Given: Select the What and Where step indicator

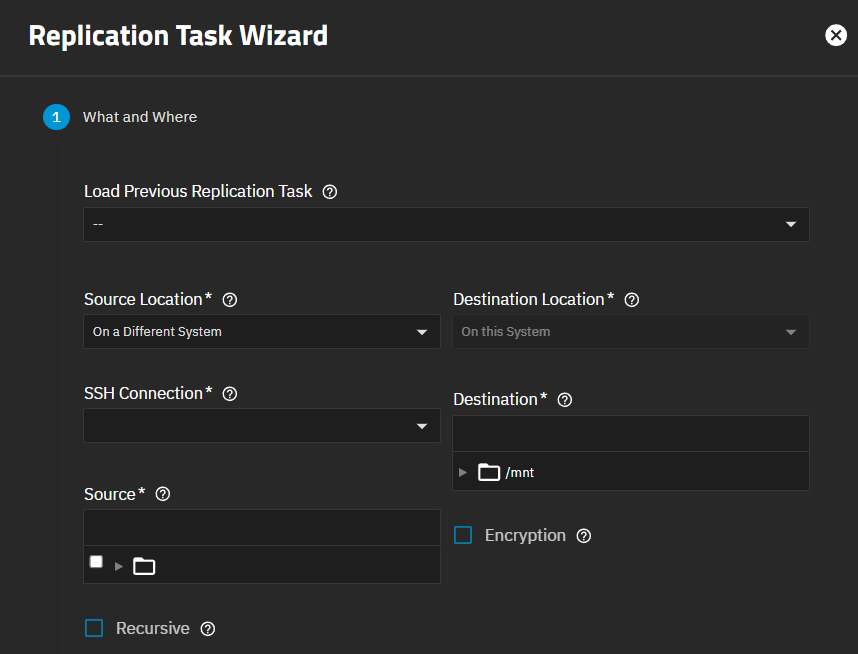Looking at the screenshot, I should tap(57, 117).
